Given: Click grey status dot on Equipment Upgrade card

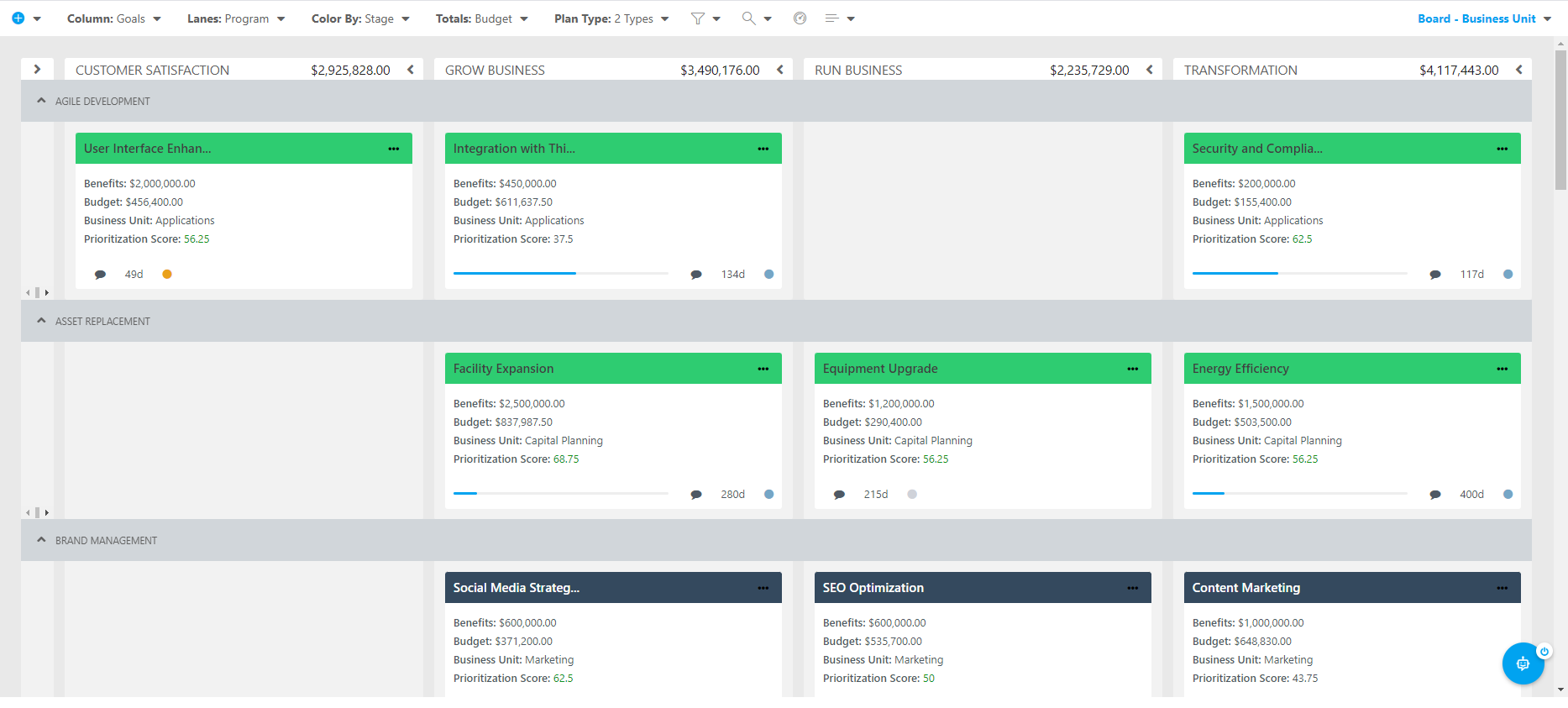Looking at the screenshot, I should coord(912,494).
